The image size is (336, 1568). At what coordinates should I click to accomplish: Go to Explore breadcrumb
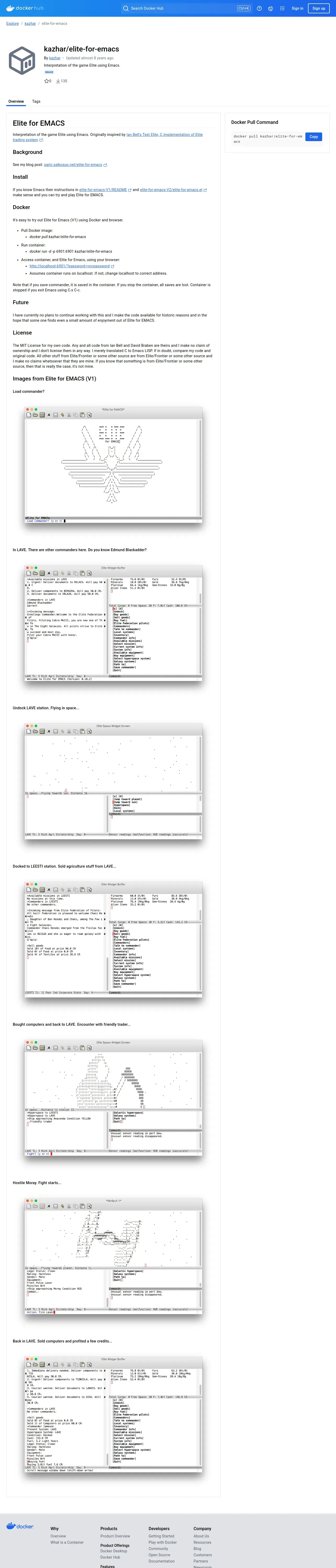(x=12, y=24)
